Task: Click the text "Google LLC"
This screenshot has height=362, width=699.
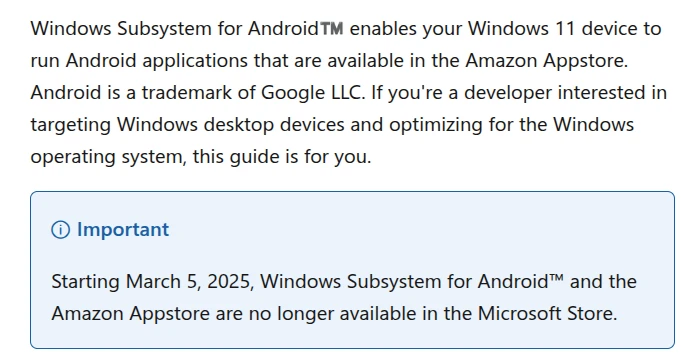Action: (310, 93)
